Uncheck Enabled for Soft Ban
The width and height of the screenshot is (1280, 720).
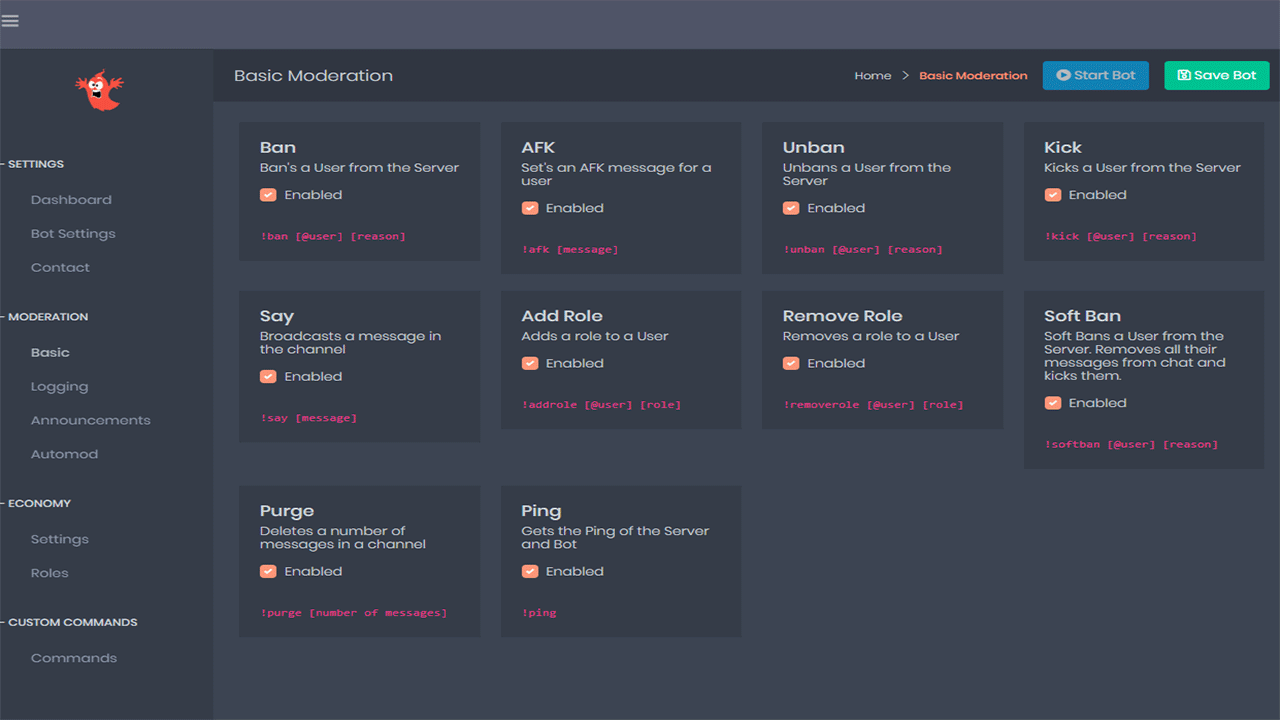point(1053,402)
